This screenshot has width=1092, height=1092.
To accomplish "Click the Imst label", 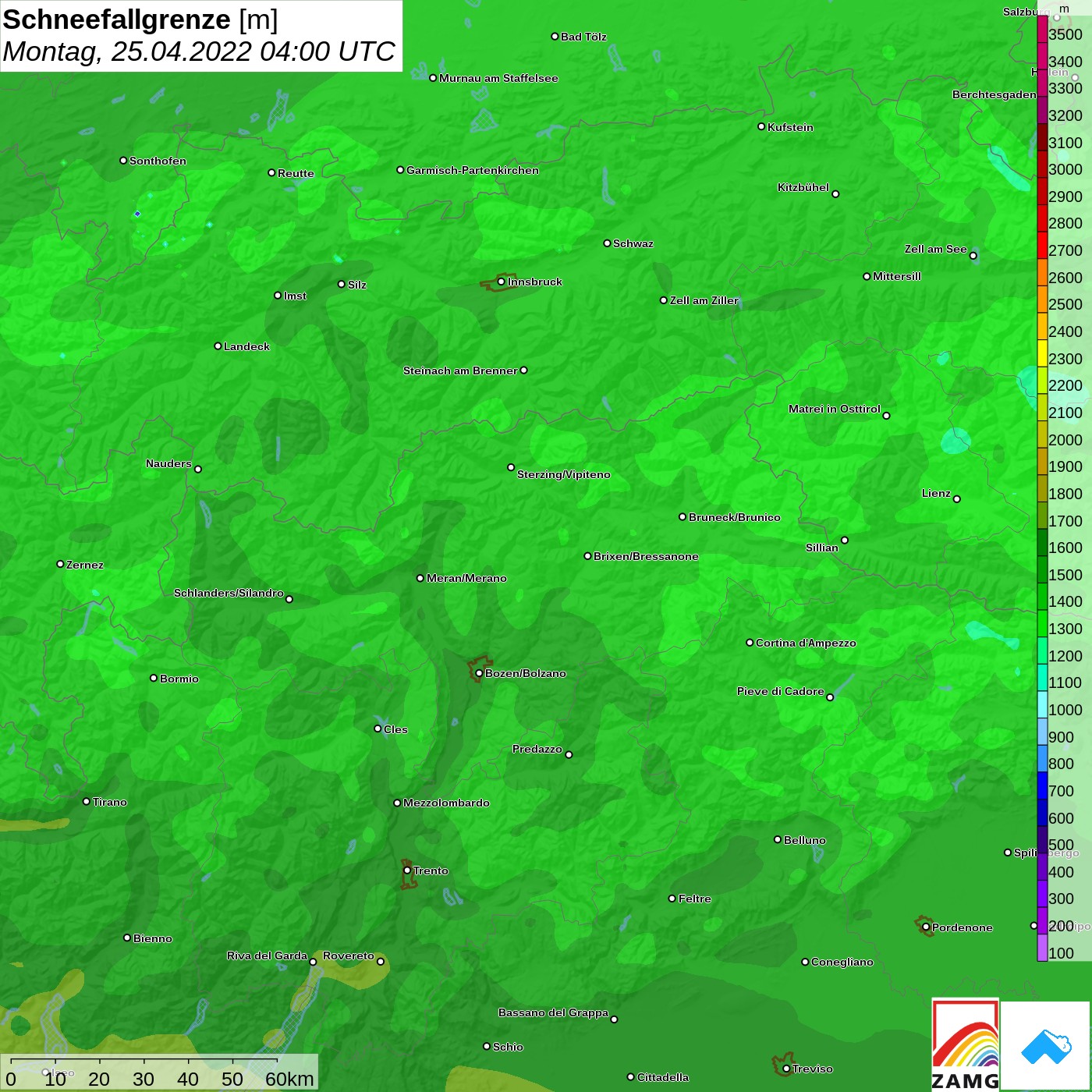I will (x=295, y=296).
